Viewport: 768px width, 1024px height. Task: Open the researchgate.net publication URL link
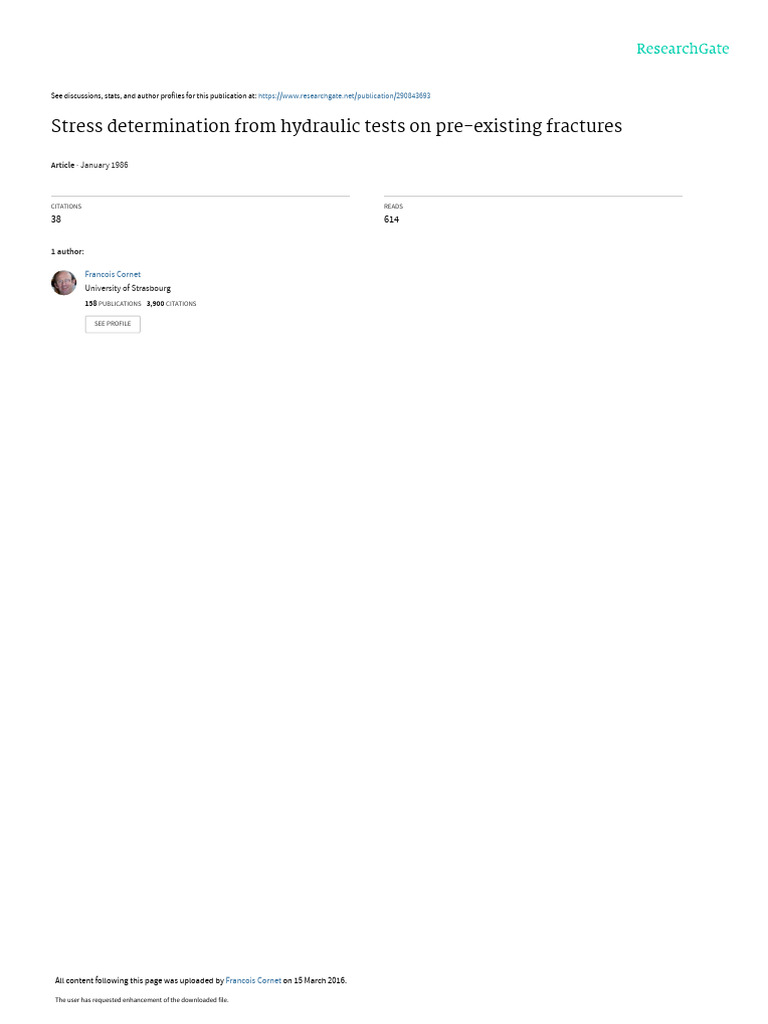344,95
